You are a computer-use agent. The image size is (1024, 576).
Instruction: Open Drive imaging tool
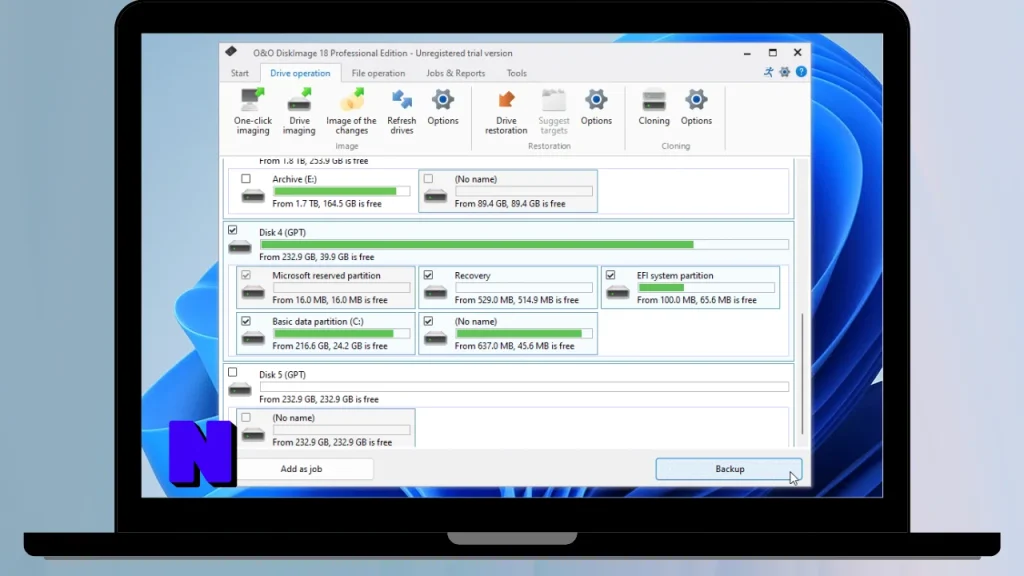pyautogui.click(x=299, y=112)
